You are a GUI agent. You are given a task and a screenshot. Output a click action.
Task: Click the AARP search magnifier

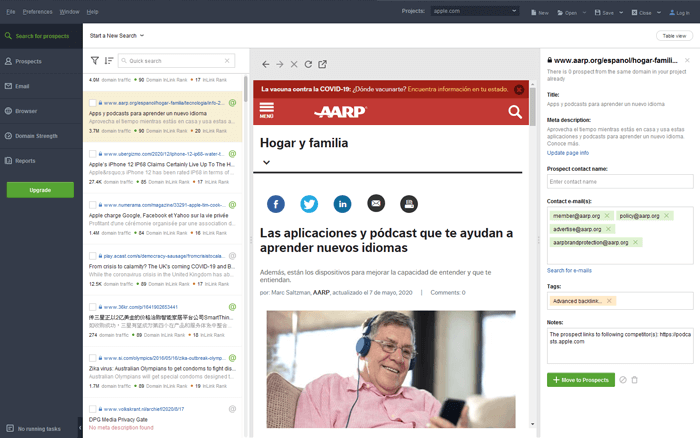515,112
